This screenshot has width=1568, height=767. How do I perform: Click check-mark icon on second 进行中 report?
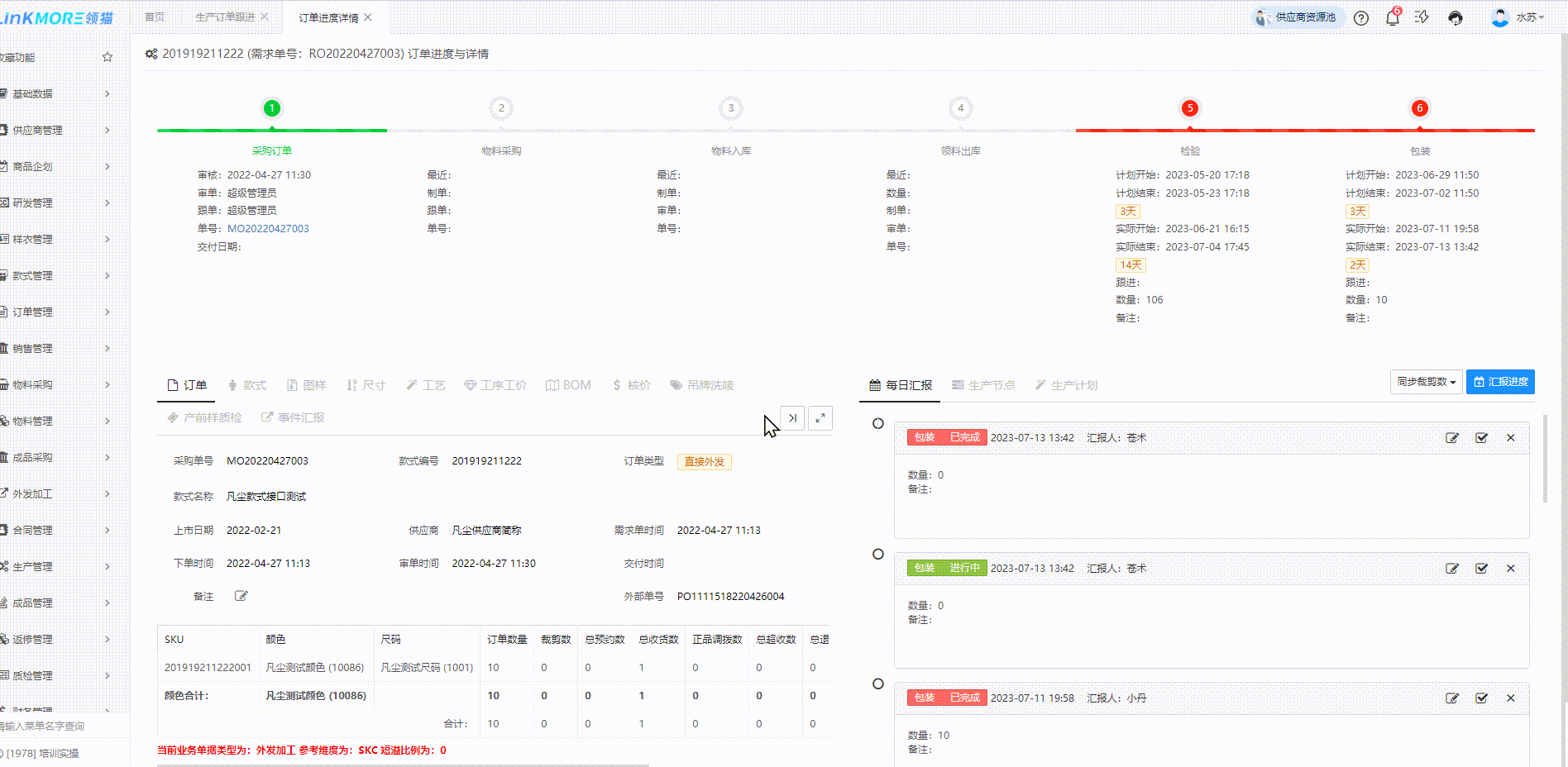pyautogui.click(x=1481, y=569)
